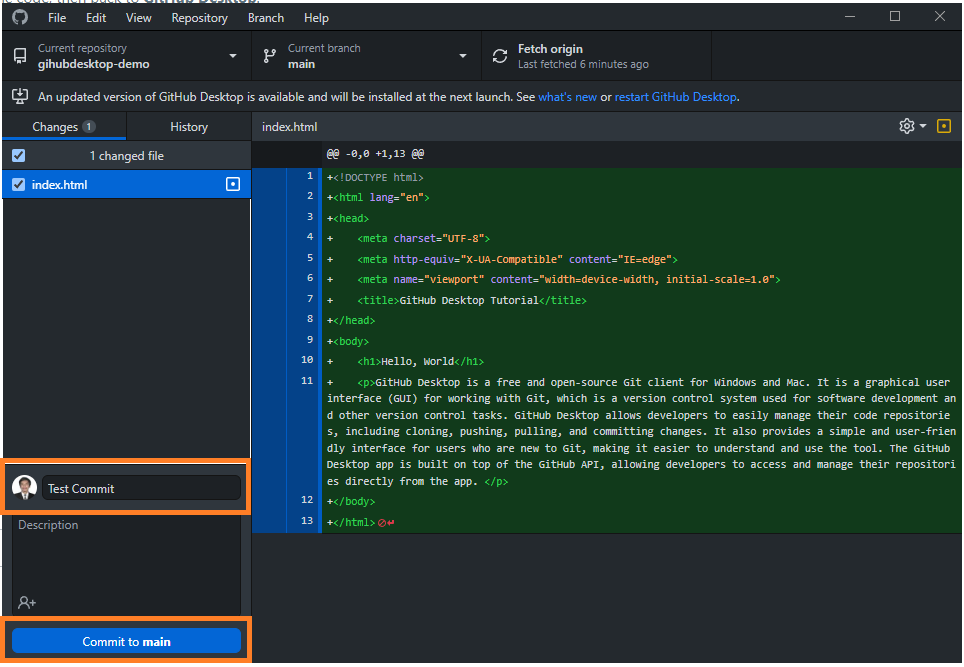
Task: Expand the Current branch dropdown arrow
Action: (463, 56)
